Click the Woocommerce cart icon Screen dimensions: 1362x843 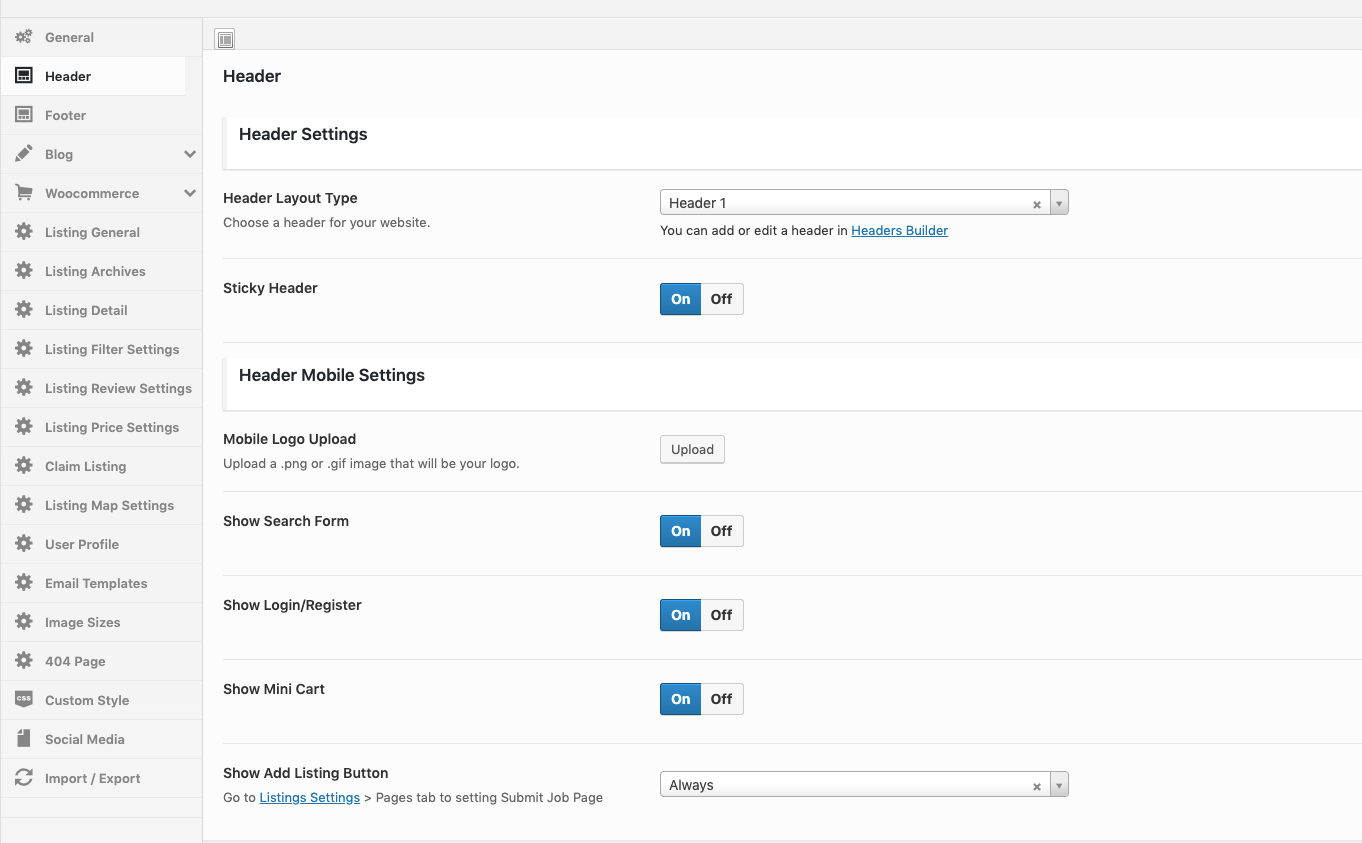(24, 193)
